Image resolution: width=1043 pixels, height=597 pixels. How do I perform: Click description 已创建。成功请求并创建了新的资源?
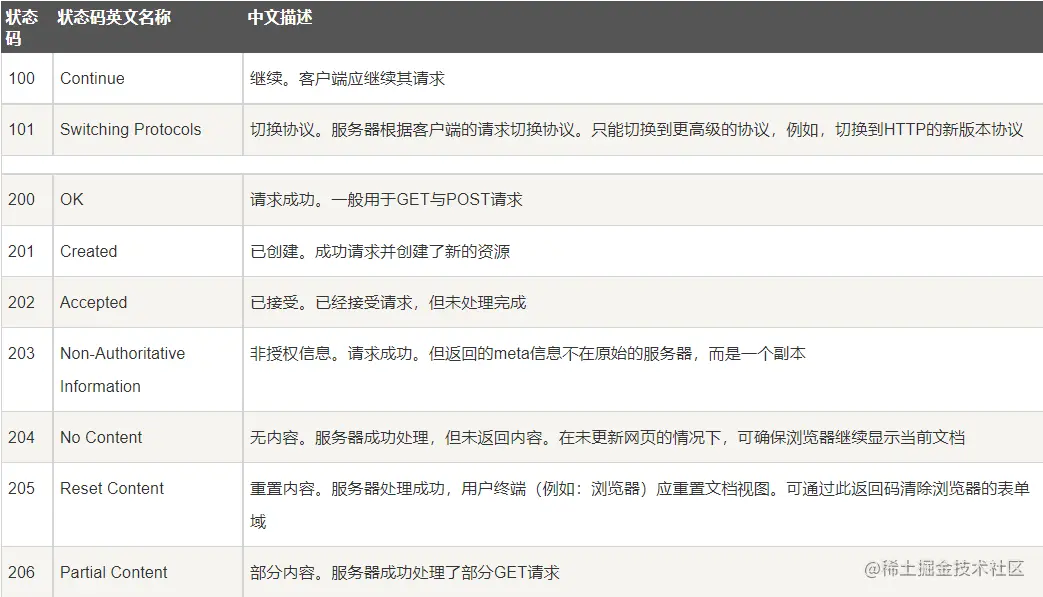(380, 251)
